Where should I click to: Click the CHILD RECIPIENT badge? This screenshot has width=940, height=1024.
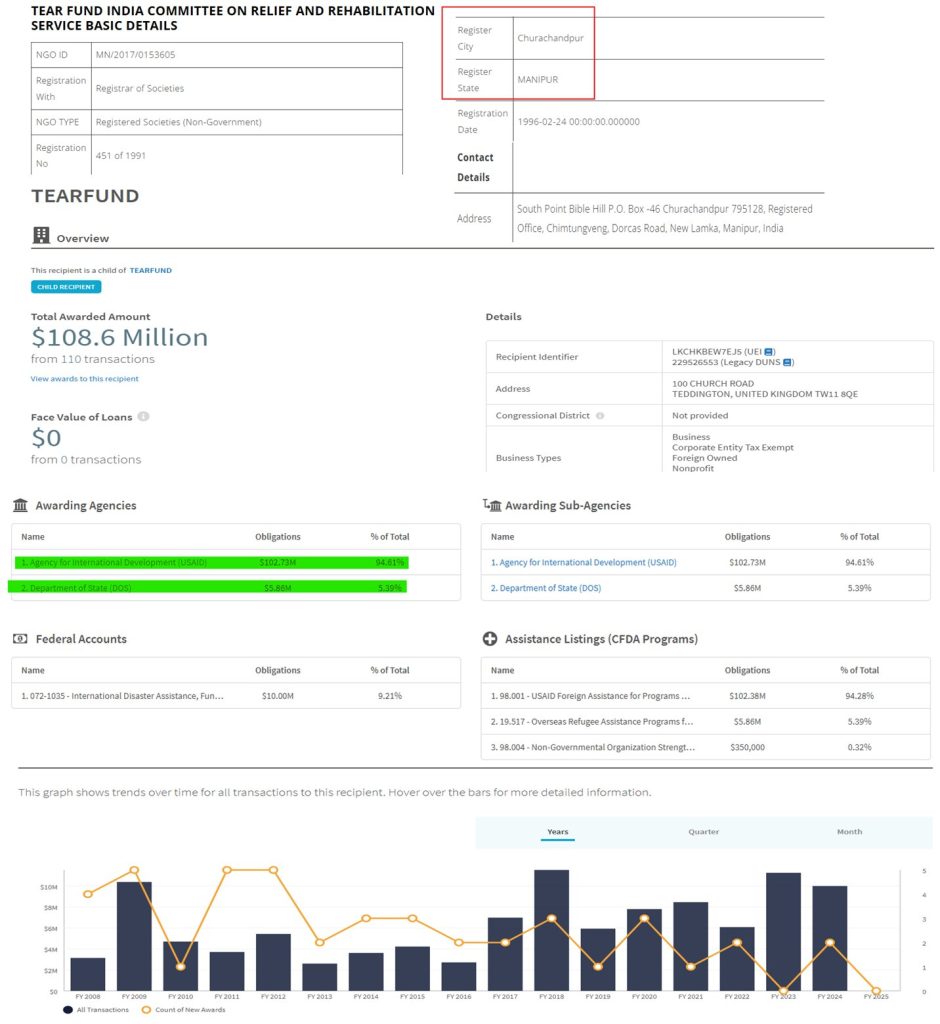[66, 287]
